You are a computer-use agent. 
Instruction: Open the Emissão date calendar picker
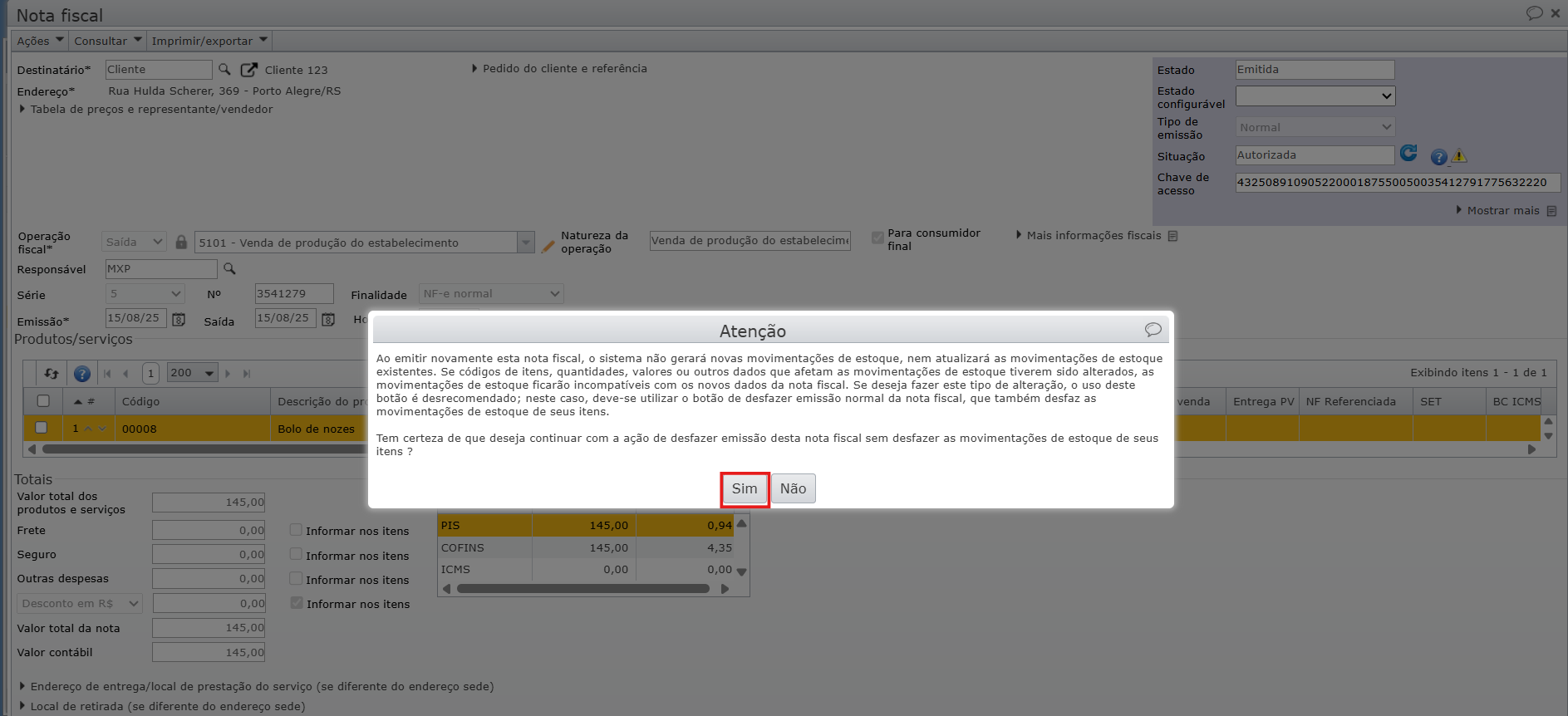pos(179,319)
